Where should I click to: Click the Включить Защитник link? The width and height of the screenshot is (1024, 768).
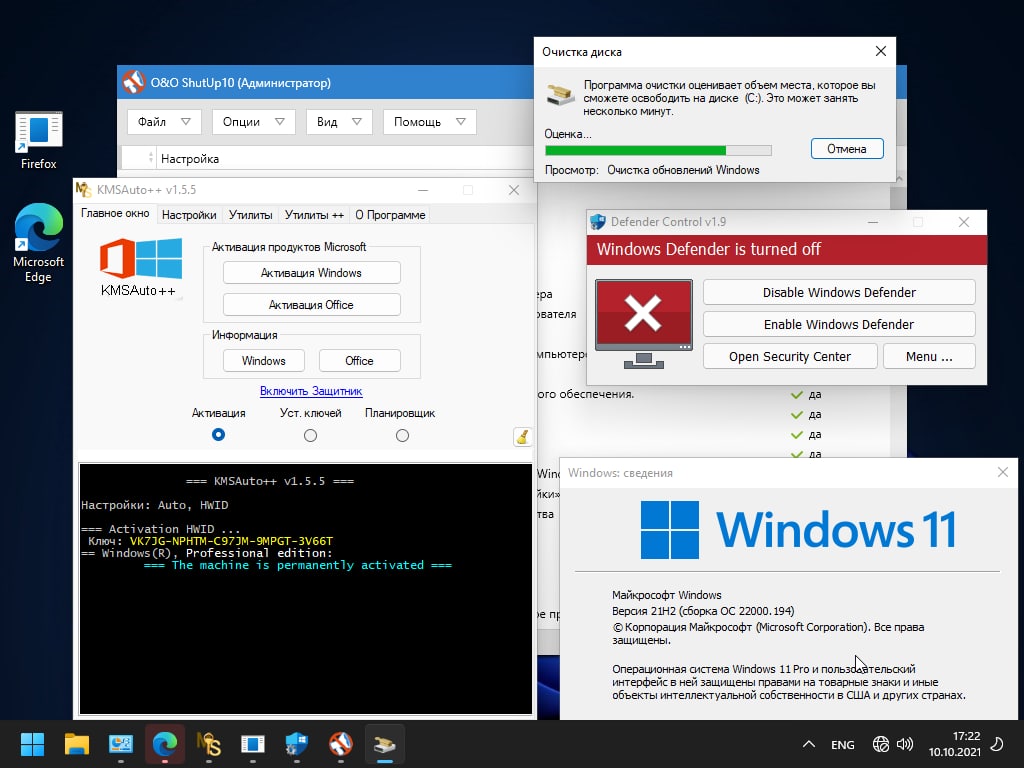pos(311,391)
